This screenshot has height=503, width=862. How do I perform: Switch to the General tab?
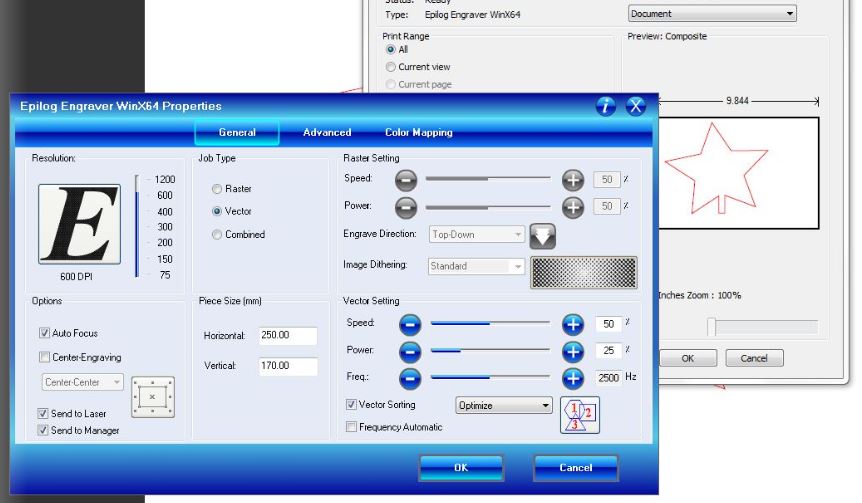tap(237, 132)
